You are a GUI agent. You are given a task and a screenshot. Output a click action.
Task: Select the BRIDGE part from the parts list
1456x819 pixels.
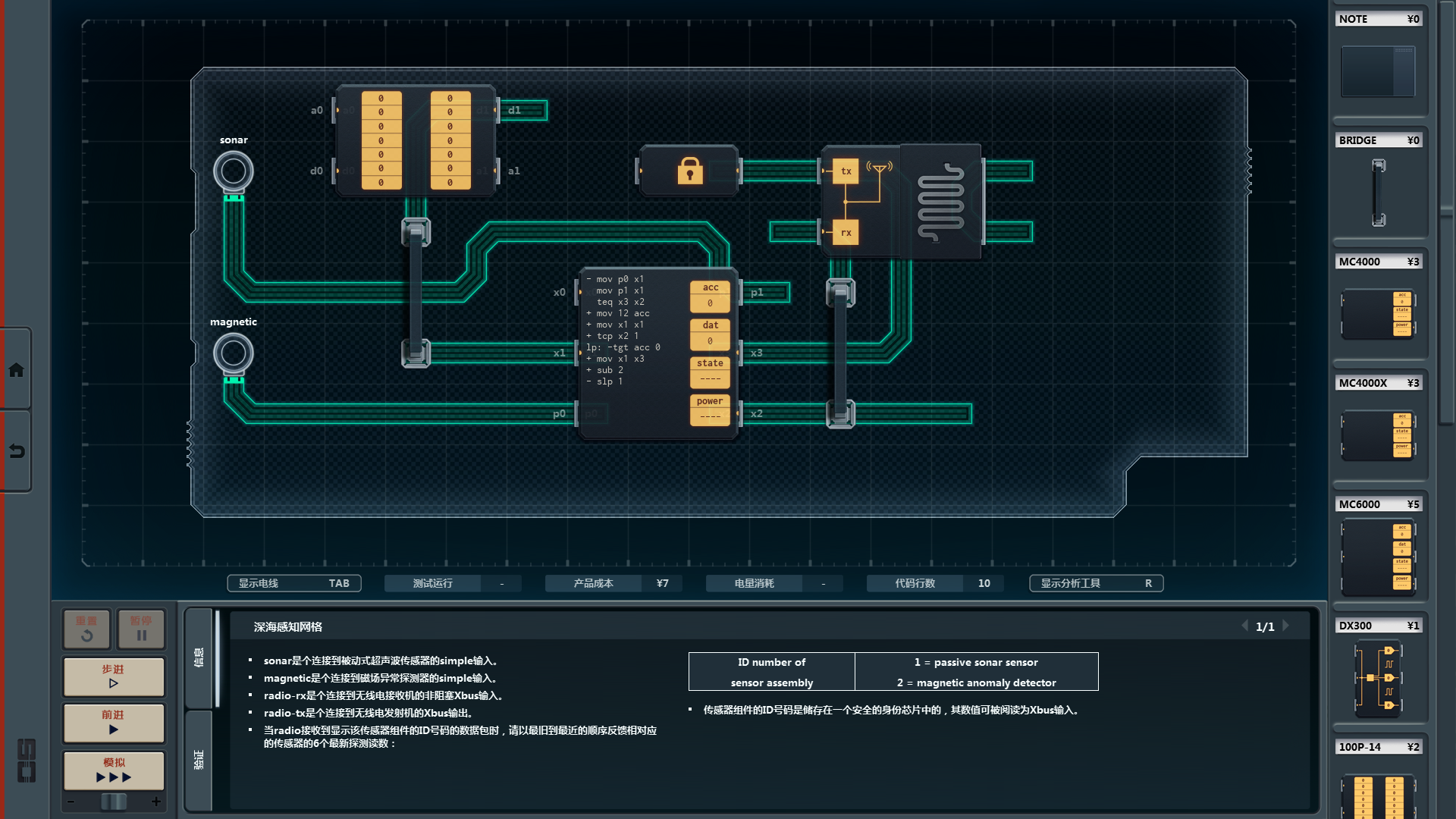coord(1378,192)
